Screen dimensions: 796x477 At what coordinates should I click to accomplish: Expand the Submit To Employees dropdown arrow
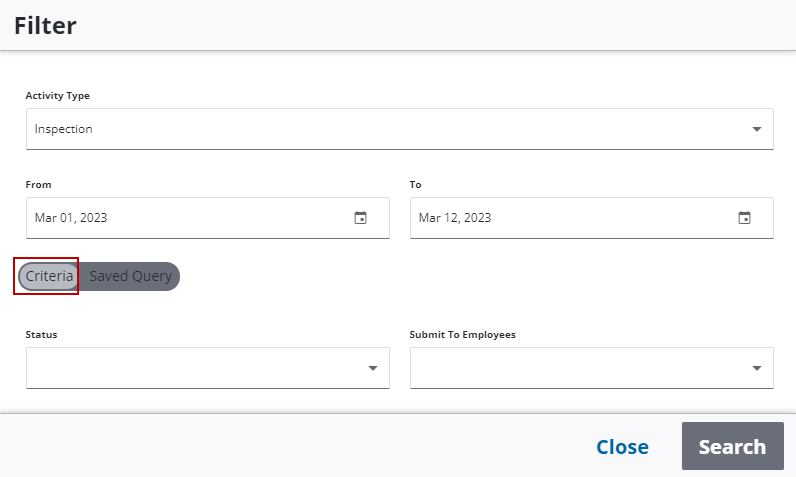[x=757, y=368]
